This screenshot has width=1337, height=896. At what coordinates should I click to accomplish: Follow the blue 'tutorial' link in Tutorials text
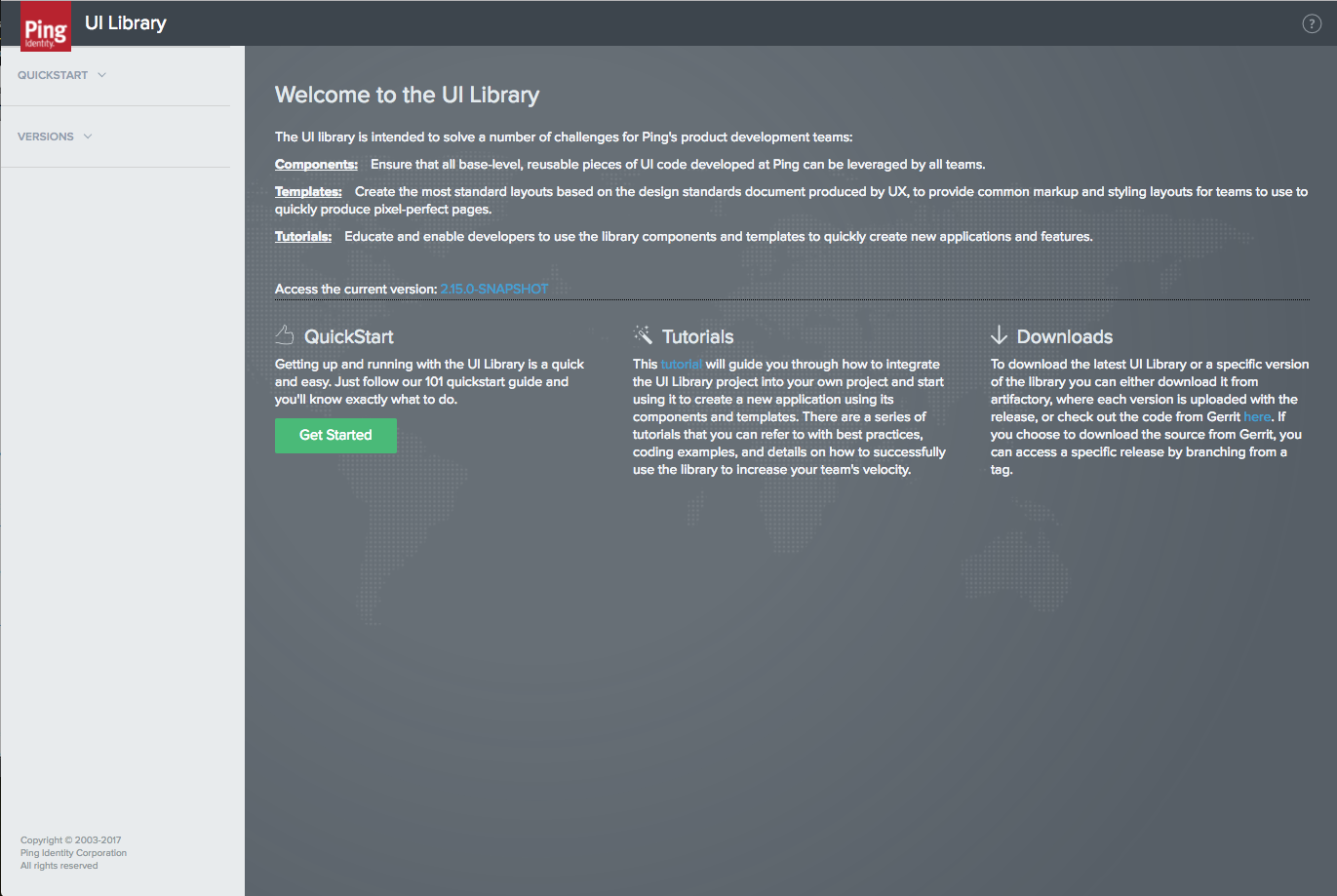pyautogui.click(x=681, y=365)
